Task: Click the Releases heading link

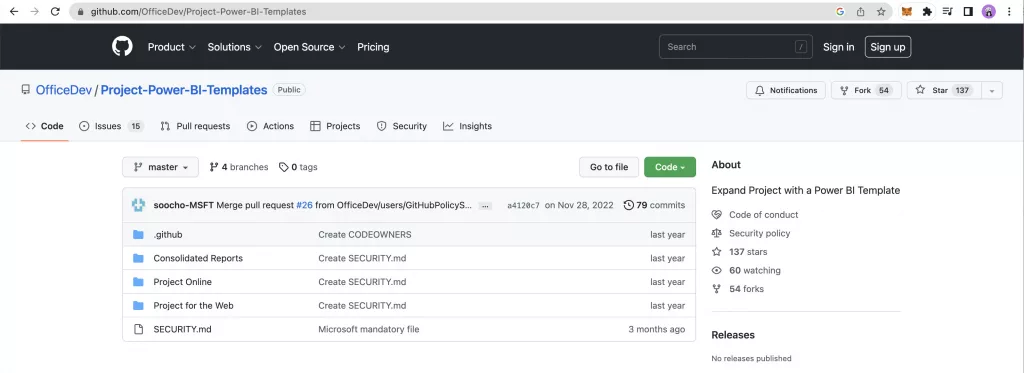Action: [733, 335]
